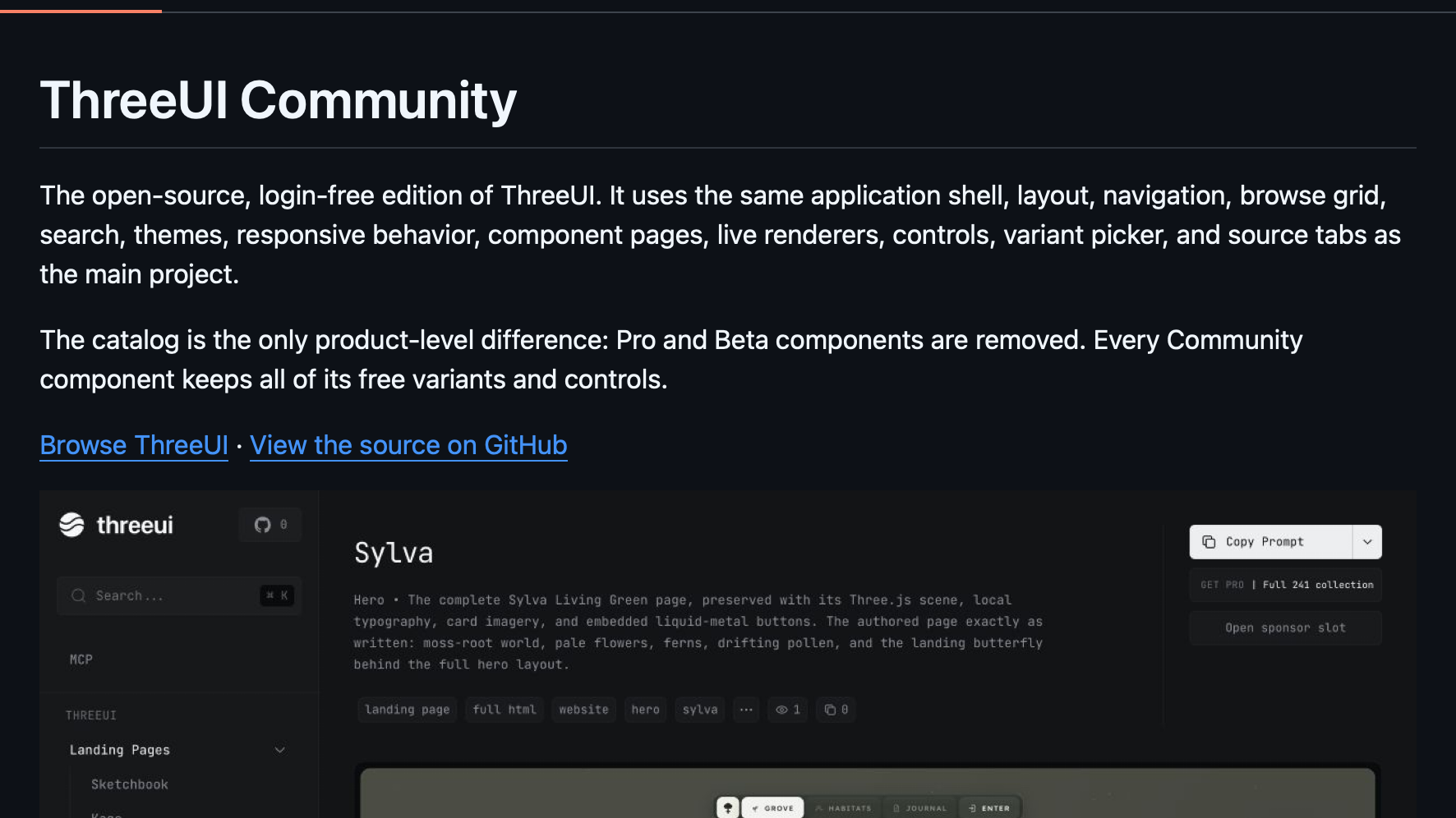Click the full html tag

point(505,710)
